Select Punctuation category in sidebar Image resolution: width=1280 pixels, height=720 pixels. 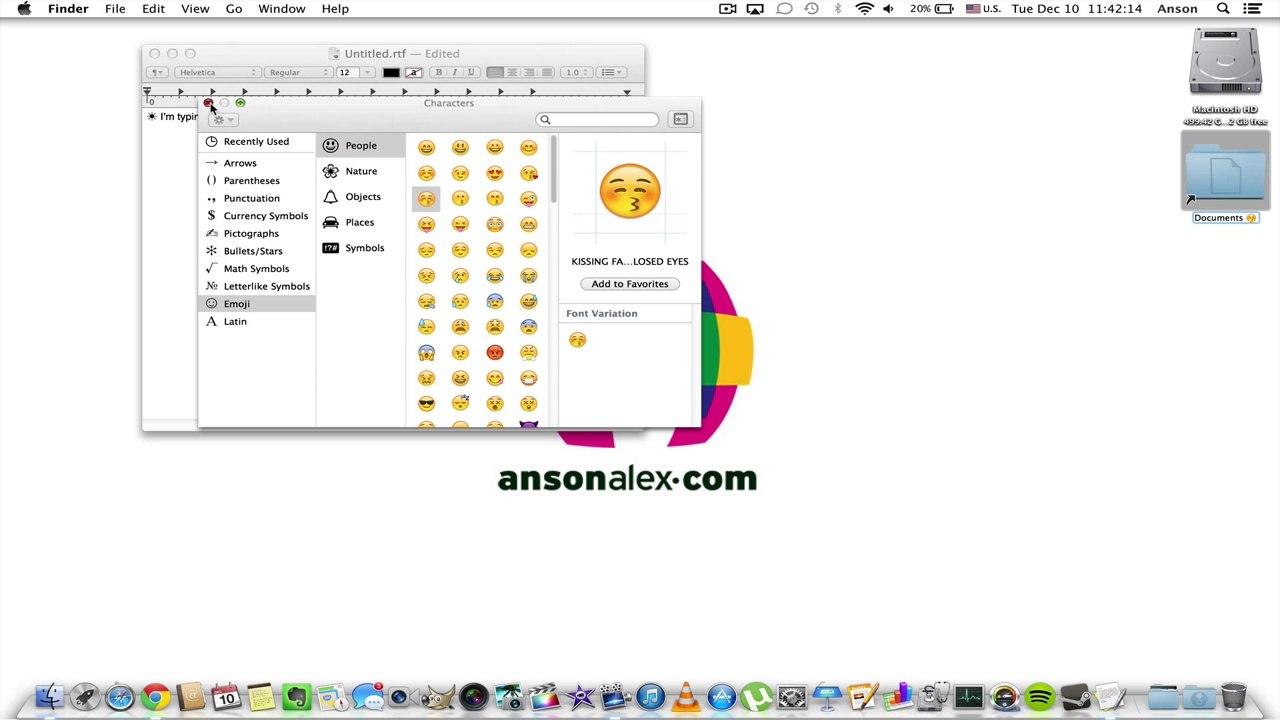click(x=257, y=198)
